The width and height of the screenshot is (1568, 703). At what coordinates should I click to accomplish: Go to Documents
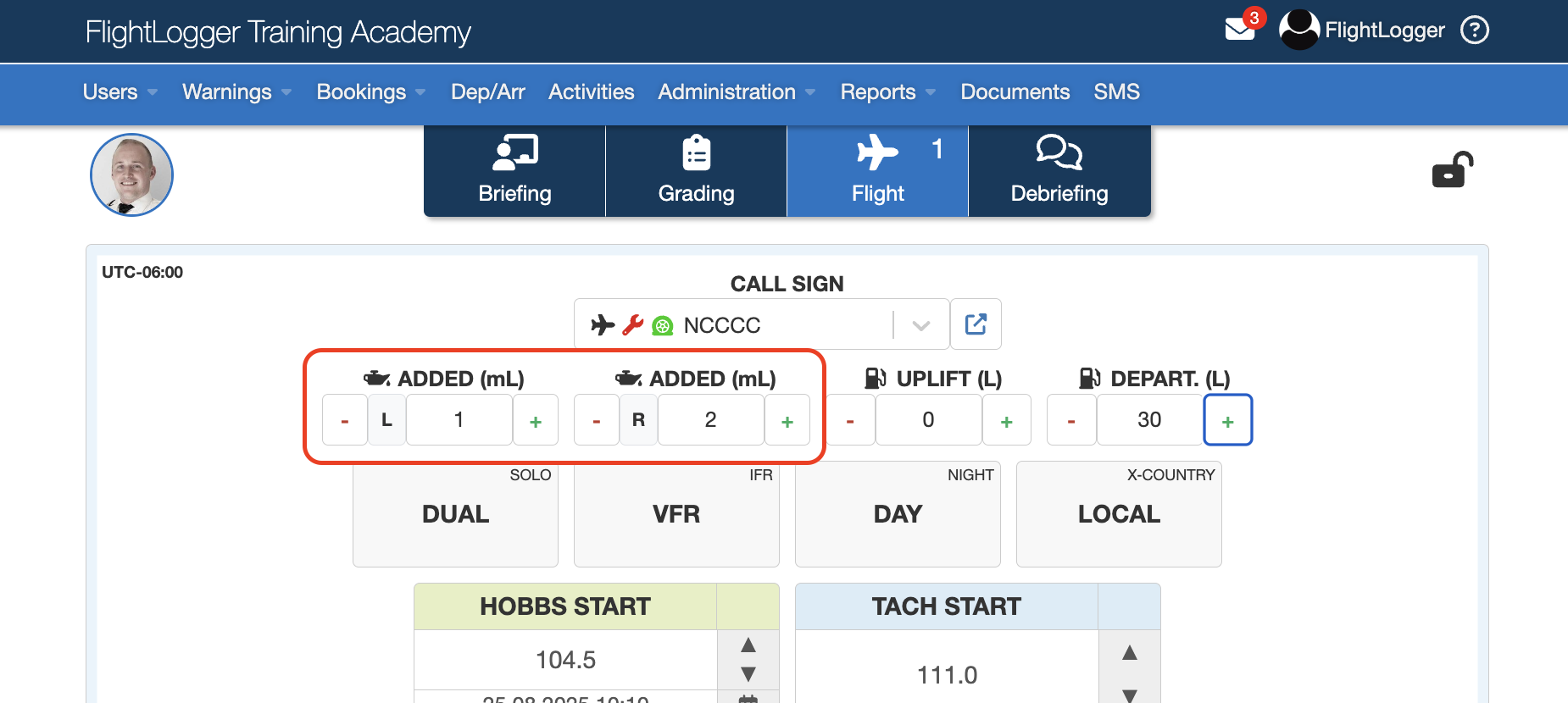[x=1015, y=91]
